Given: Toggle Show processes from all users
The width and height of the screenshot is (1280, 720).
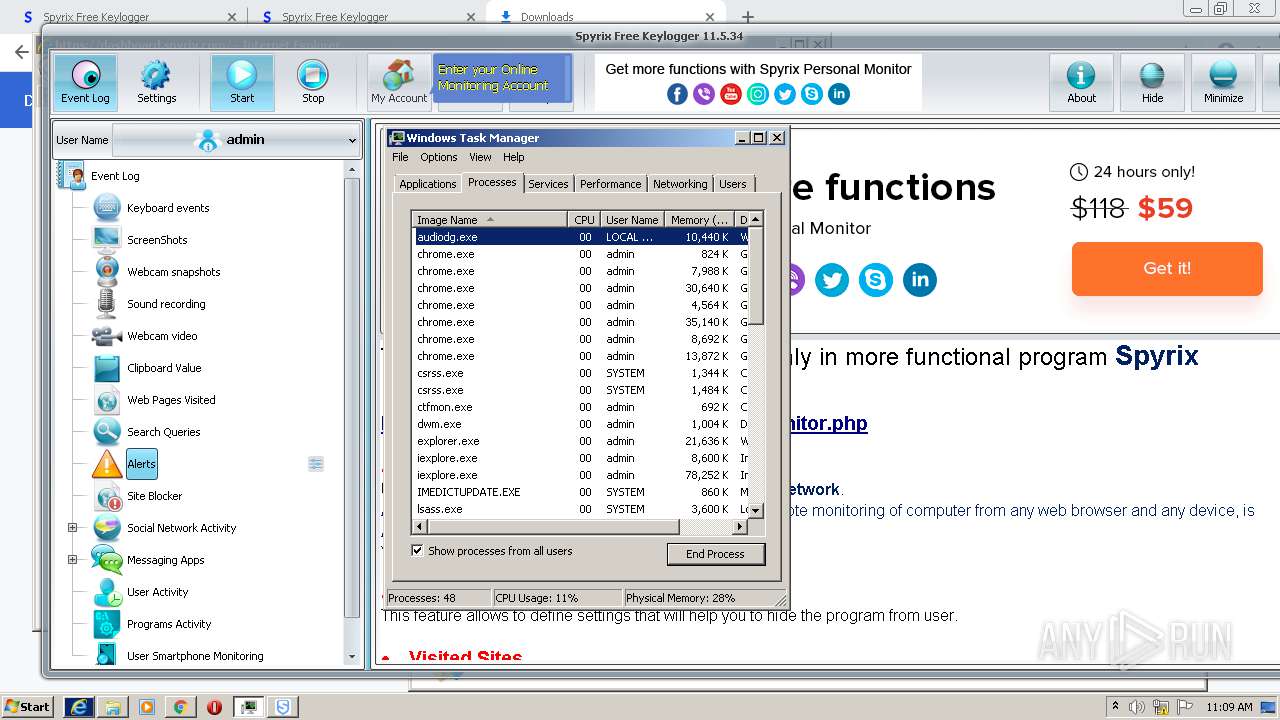Looking at the screenshot, I should [417, 550].
